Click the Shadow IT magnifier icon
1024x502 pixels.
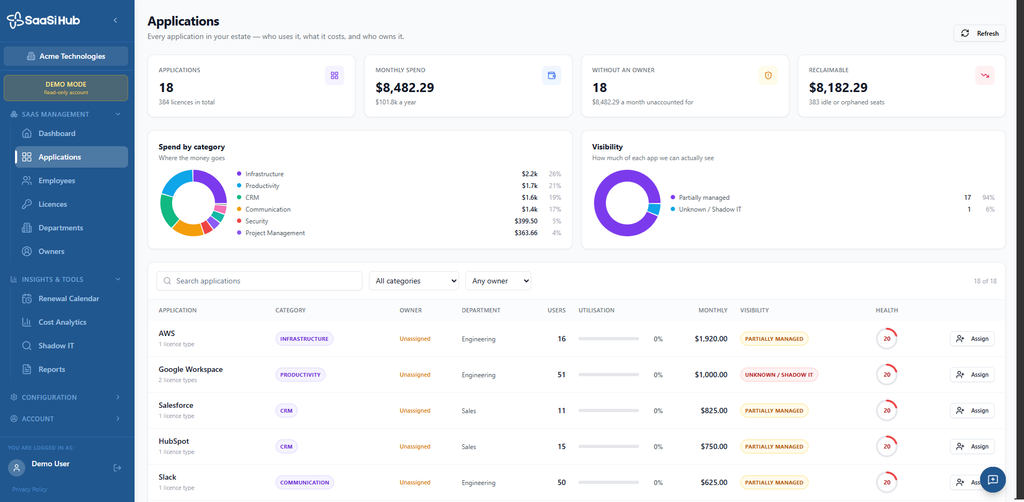click(x=27, y=345)
